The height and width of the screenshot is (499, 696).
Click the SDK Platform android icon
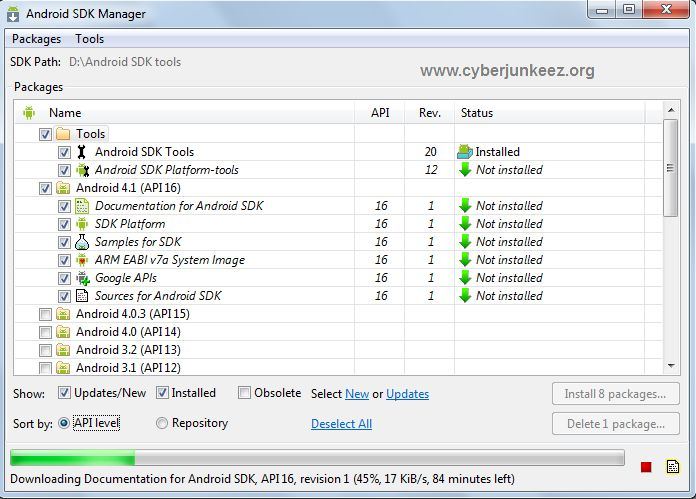point(82,224)
